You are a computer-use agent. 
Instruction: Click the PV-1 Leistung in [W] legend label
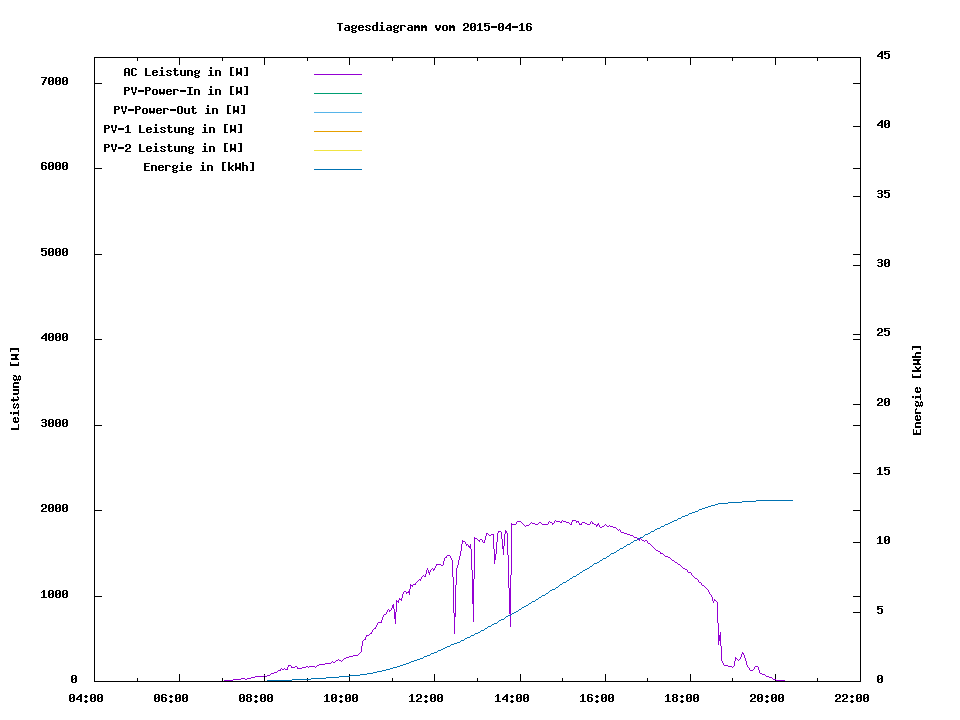point(173,129)
